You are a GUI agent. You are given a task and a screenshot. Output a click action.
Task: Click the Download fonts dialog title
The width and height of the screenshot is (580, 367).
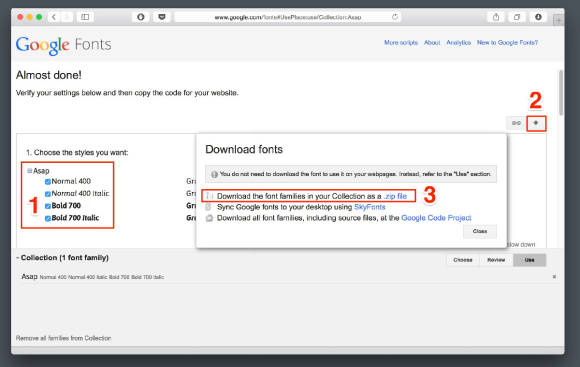[244, 149]
